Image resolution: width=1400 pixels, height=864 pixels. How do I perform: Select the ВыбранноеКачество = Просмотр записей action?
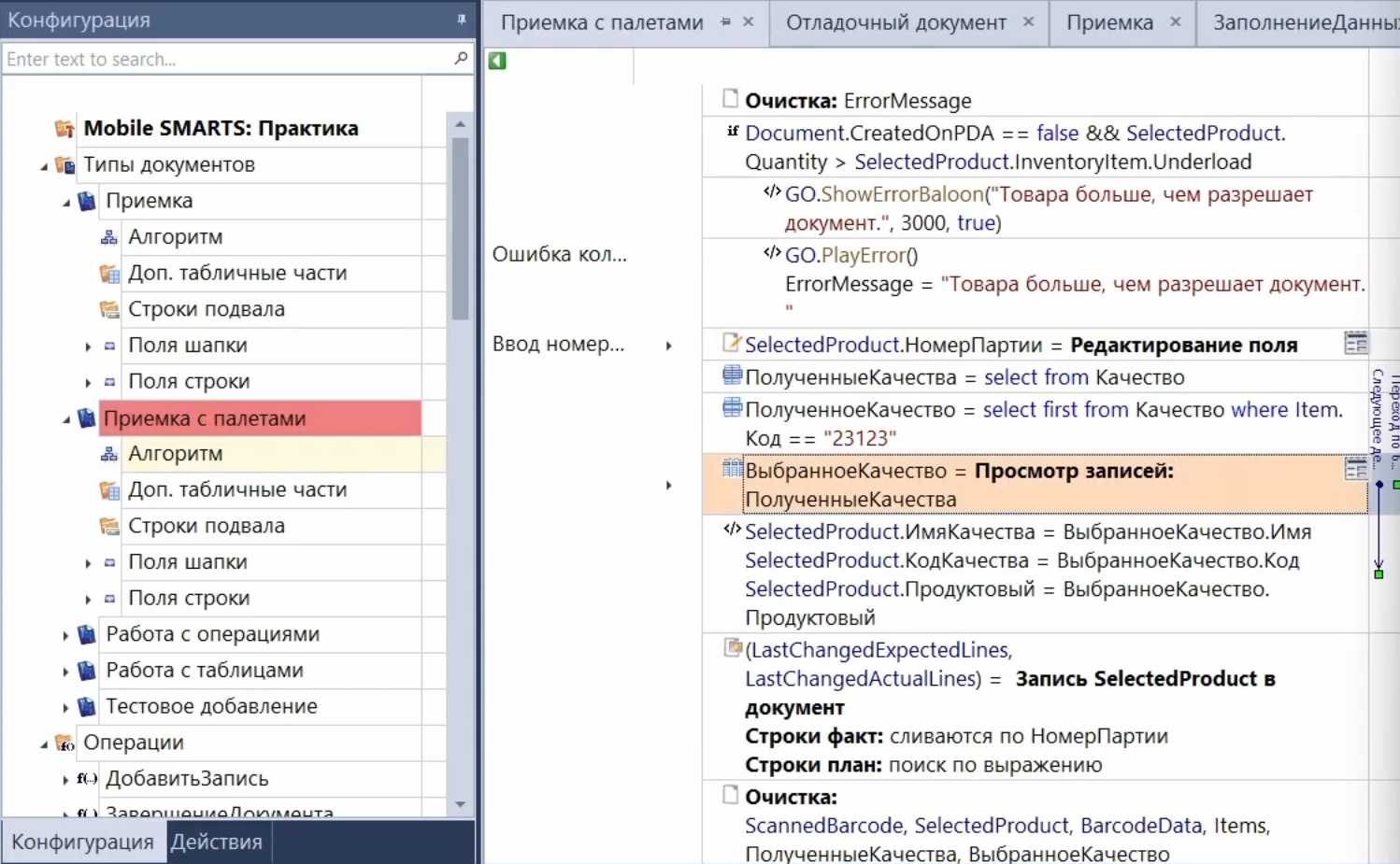[1035, 485]
